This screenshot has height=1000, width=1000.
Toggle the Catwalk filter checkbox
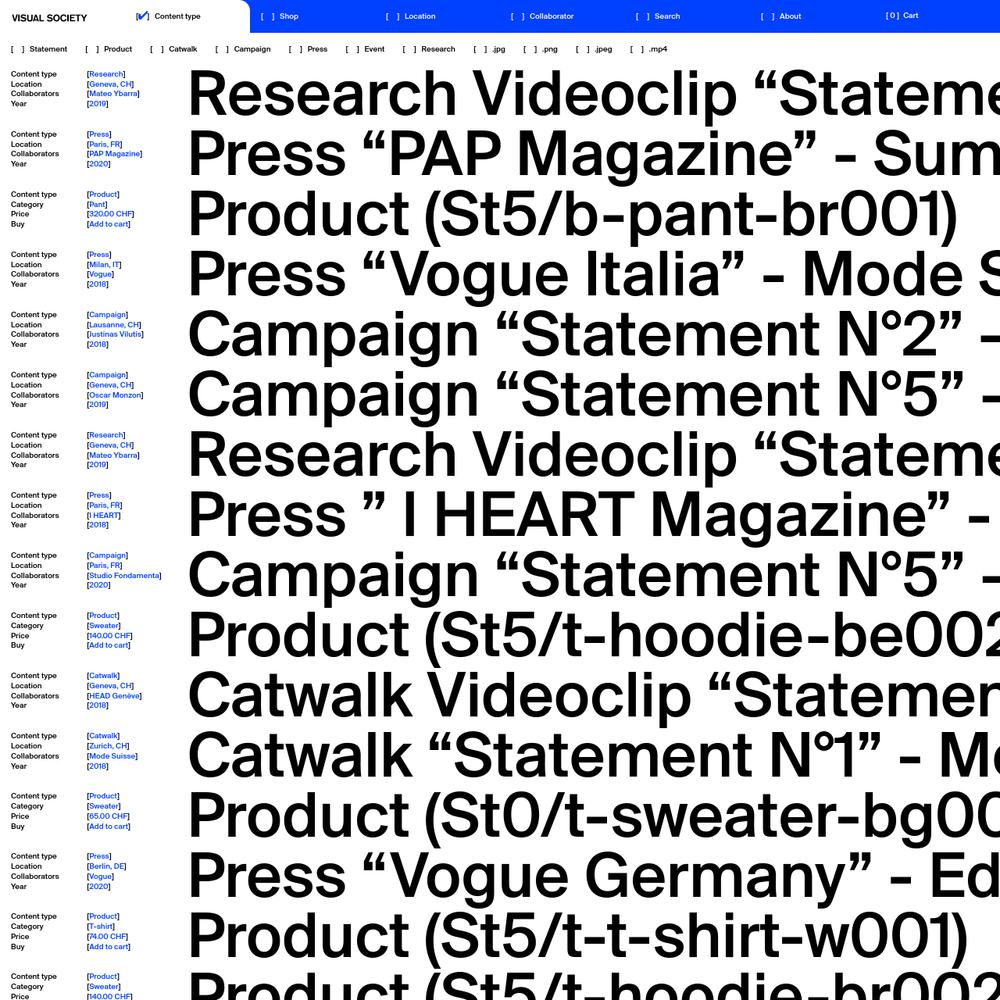tap(173, 49)
